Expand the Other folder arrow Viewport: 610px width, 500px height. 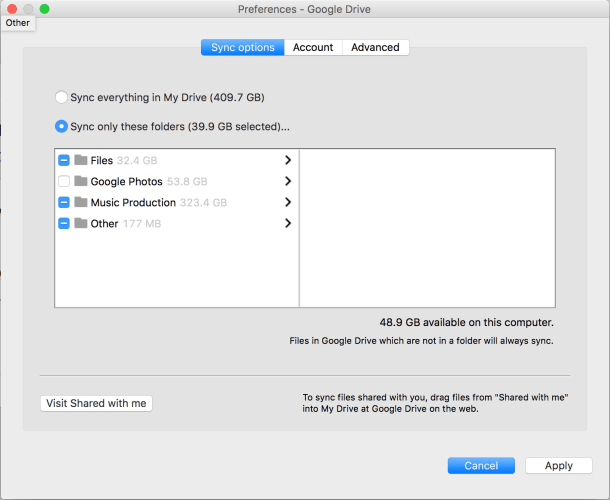point(288,223)
